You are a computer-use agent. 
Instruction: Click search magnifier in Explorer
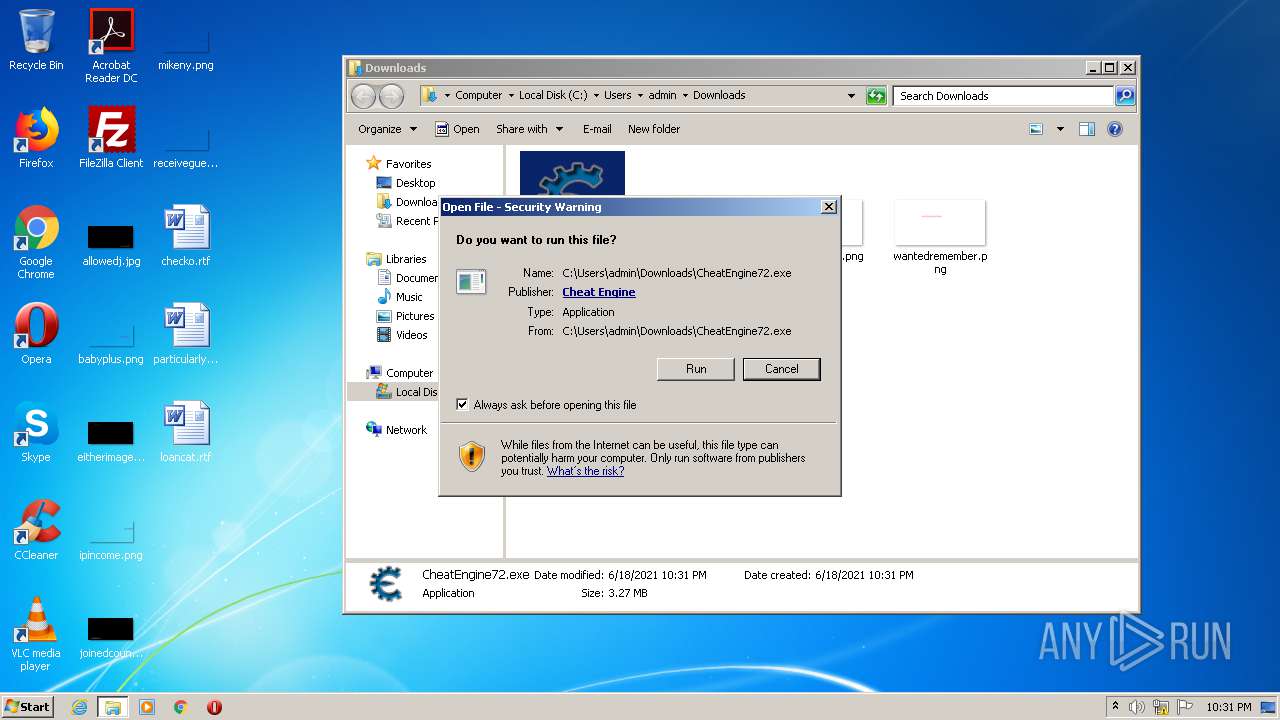(1125, 96)
